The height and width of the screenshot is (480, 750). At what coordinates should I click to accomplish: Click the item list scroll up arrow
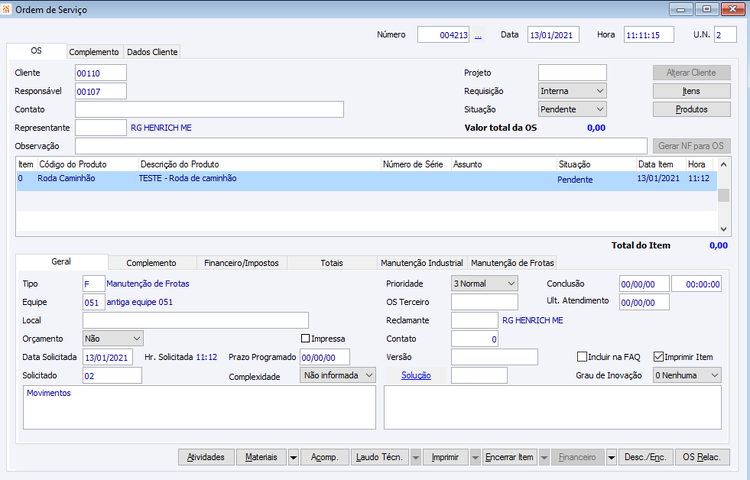pyautogui.click(x=723, y=164)
